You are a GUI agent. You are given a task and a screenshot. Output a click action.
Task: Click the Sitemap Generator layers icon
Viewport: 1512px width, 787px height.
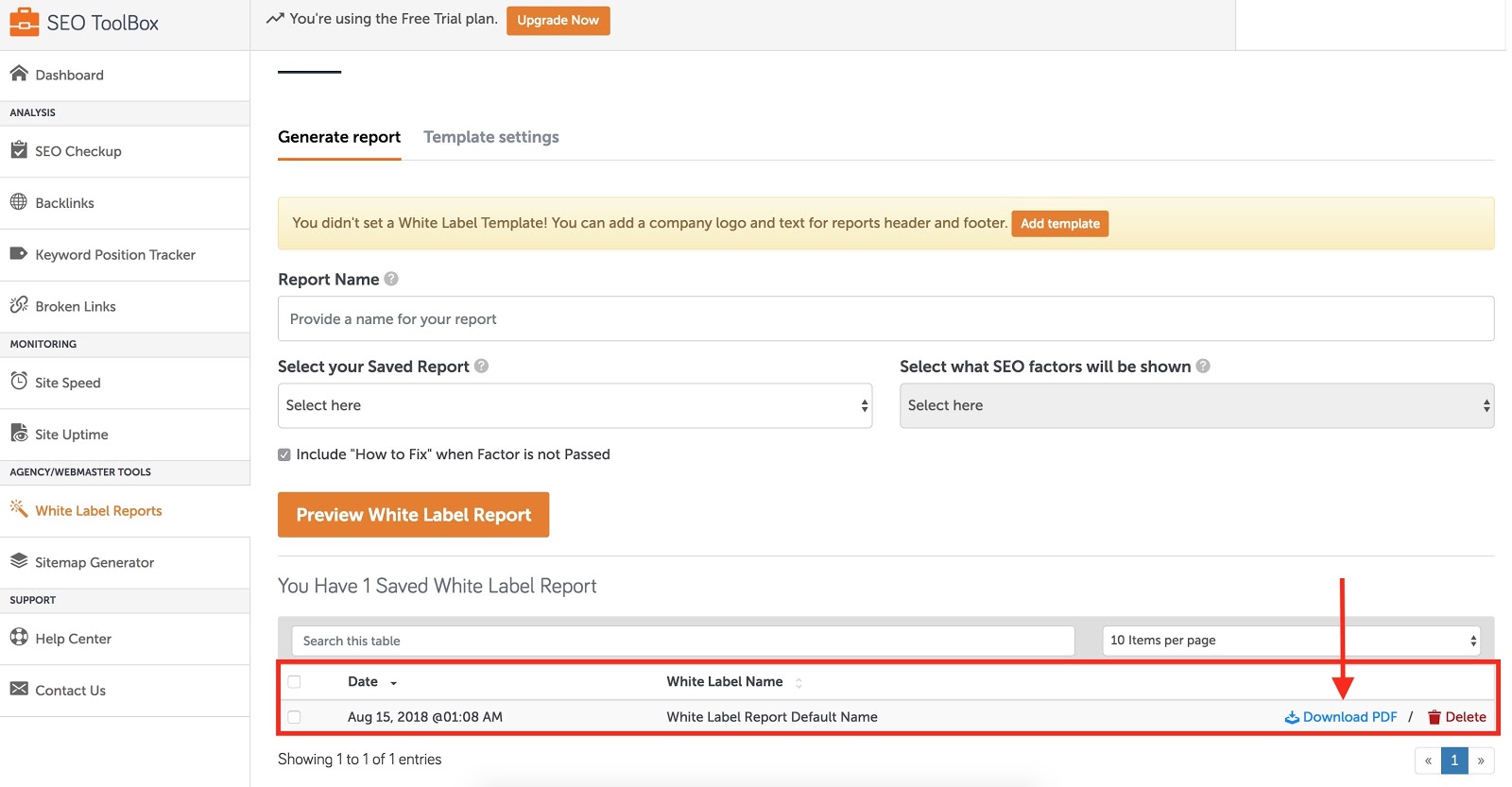click(x=19, y=561)
